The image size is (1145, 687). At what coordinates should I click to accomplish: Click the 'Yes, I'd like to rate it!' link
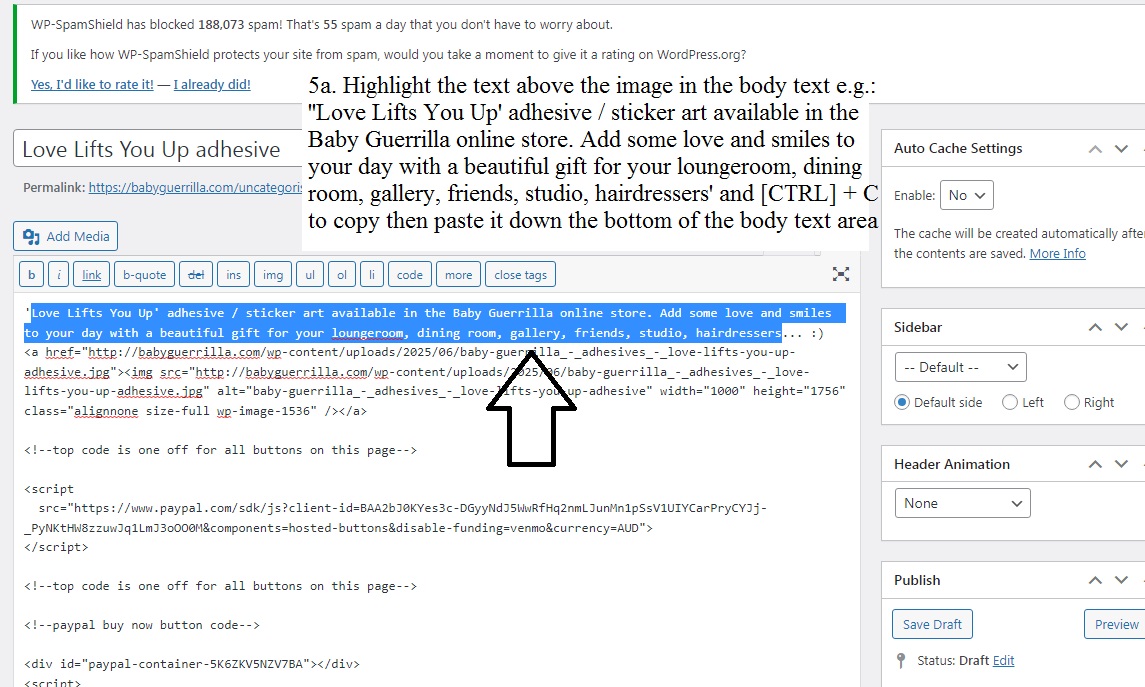92,85
